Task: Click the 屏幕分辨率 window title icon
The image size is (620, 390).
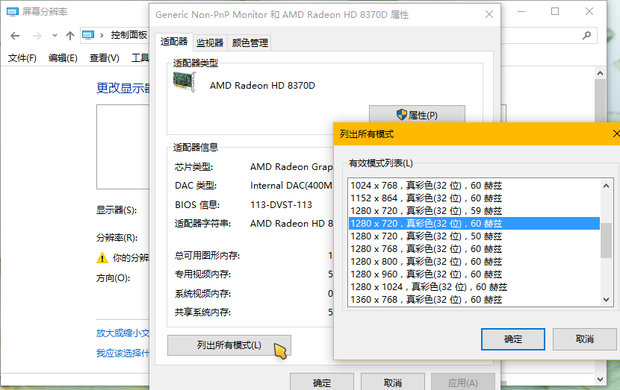Action: [x=12, y=12]
